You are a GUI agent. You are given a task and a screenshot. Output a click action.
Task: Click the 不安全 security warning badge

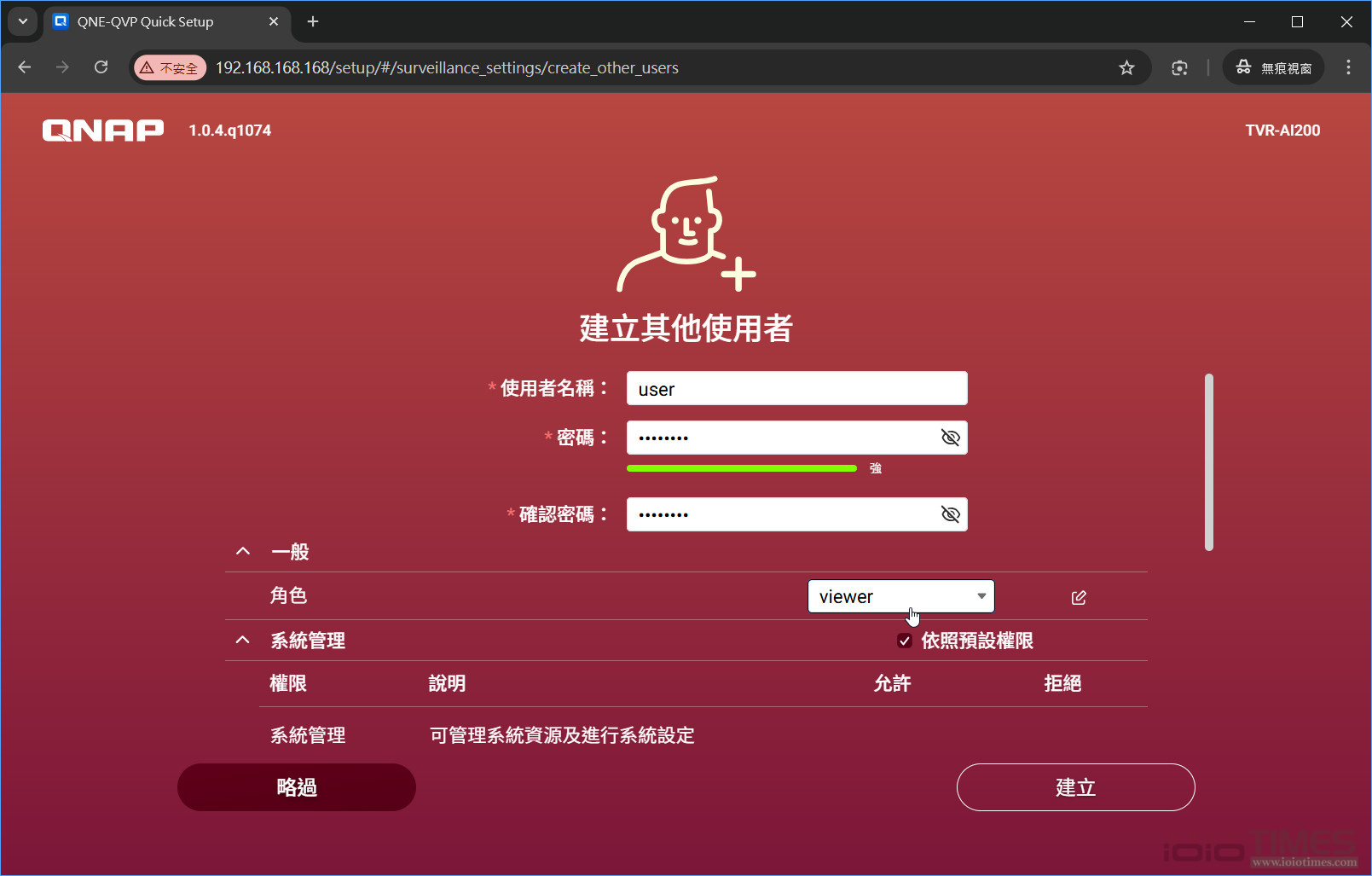170,67
